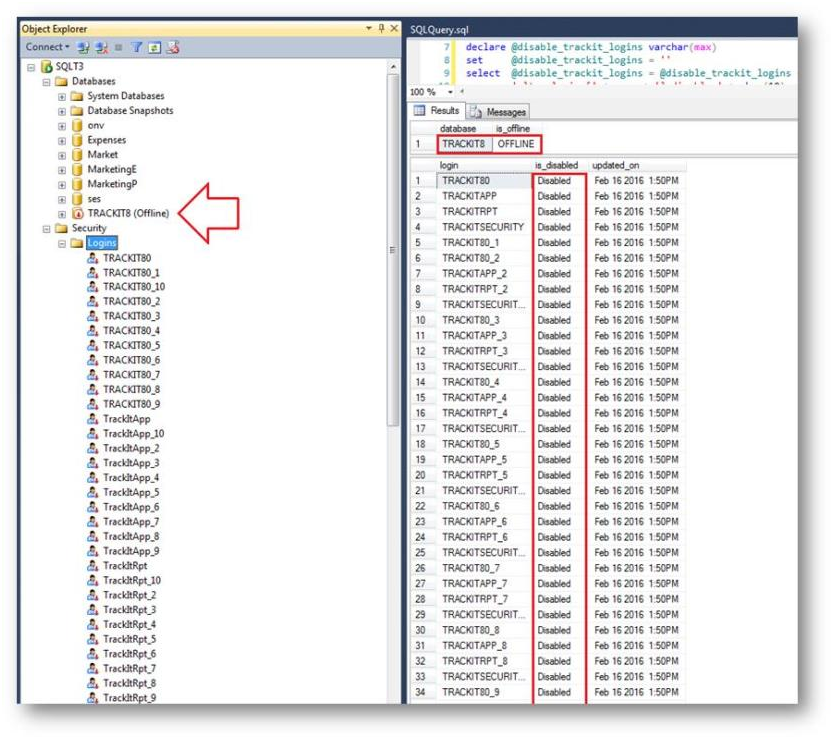Select the updated_on cell in row 1

pyautogui.click(x=636, y=181)
